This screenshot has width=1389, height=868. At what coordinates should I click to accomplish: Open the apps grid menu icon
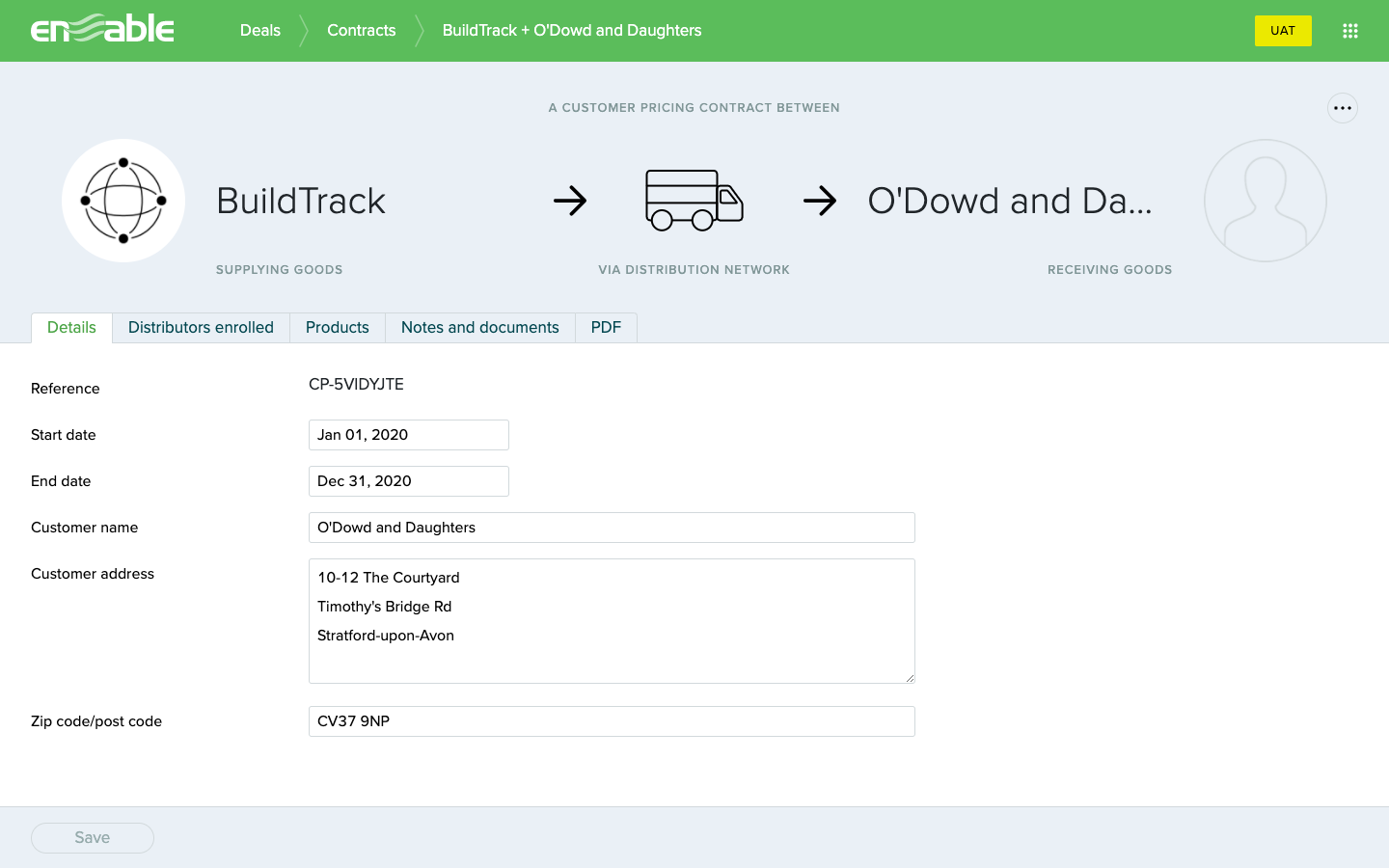tap(1350, 31)
